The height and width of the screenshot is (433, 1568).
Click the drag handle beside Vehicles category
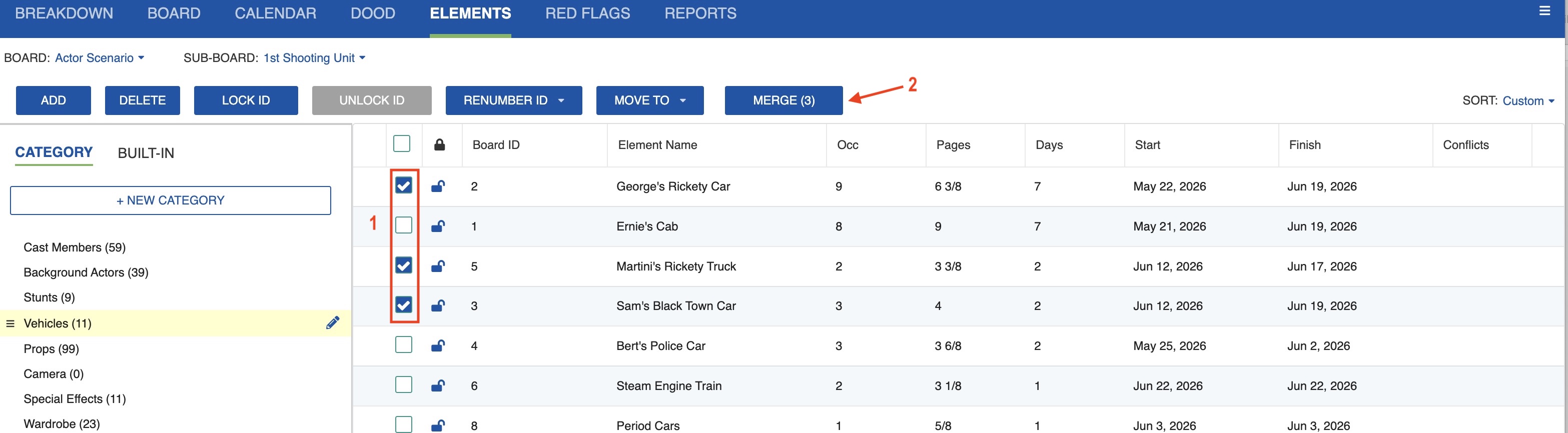coord(10,323)
